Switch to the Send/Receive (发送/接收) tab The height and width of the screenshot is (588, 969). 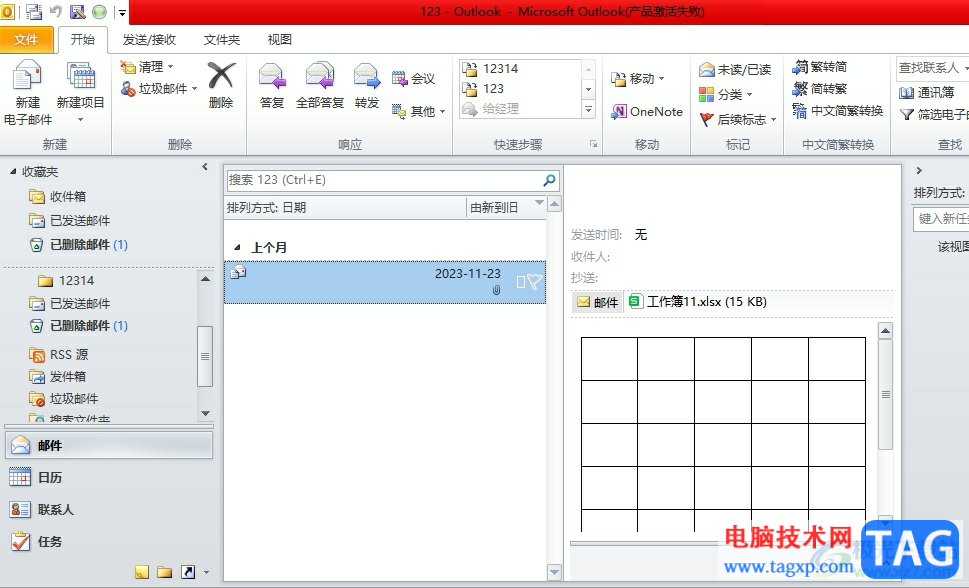point(149,40)
